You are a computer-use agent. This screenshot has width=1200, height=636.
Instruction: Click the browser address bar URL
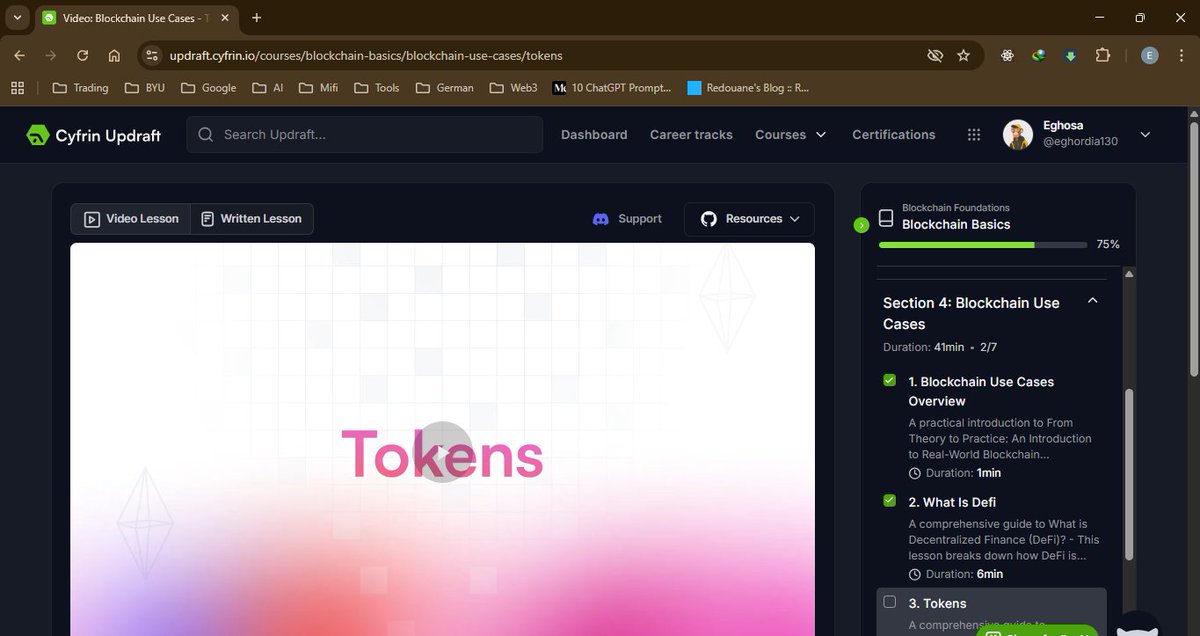(x=366, y=56)
